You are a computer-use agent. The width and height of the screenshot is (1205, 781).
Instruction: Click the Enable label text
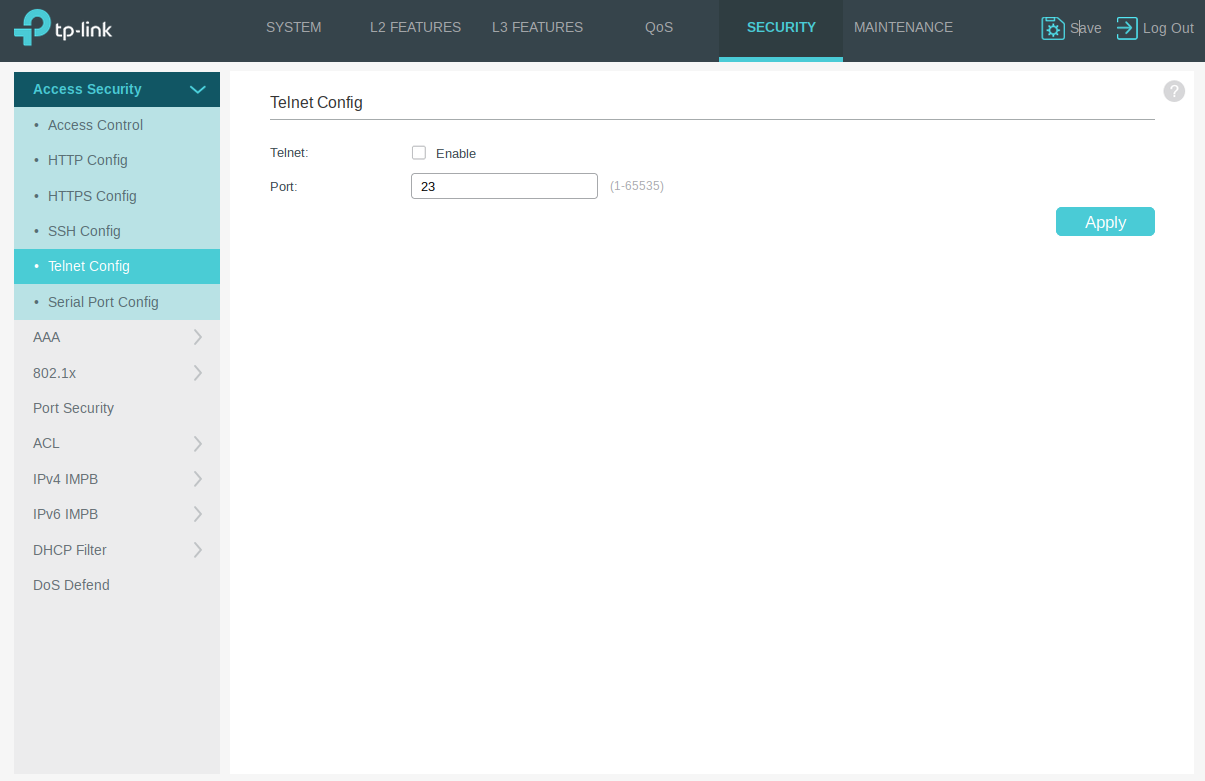[456, 154]
